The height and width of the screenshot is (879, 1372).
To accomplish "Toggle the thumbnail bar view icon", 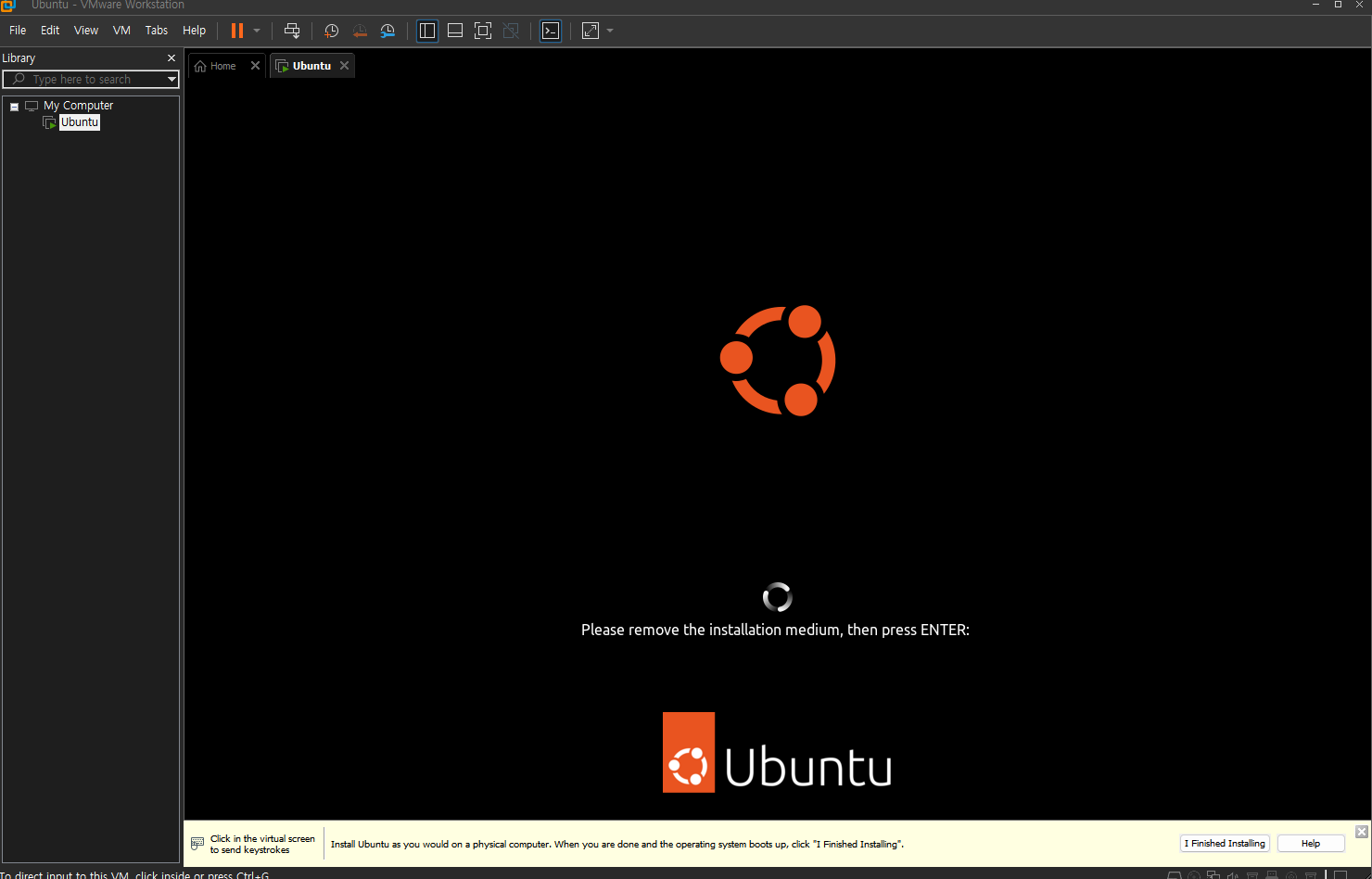I will tap(455, 31).
